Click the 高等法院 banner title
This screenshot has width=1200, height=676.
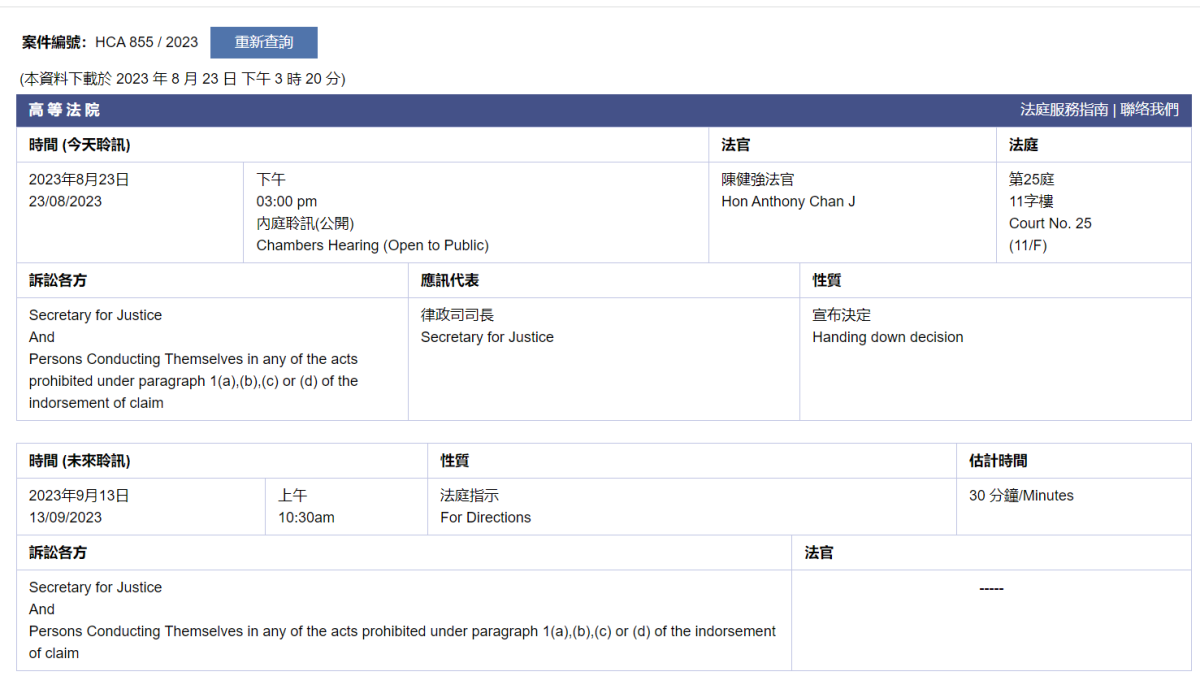coord(65,110)
